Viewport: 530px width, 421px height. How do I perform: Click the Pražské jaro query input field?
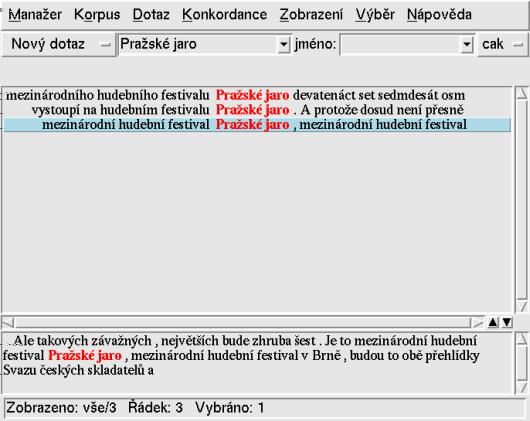click(x=198, y=44)
